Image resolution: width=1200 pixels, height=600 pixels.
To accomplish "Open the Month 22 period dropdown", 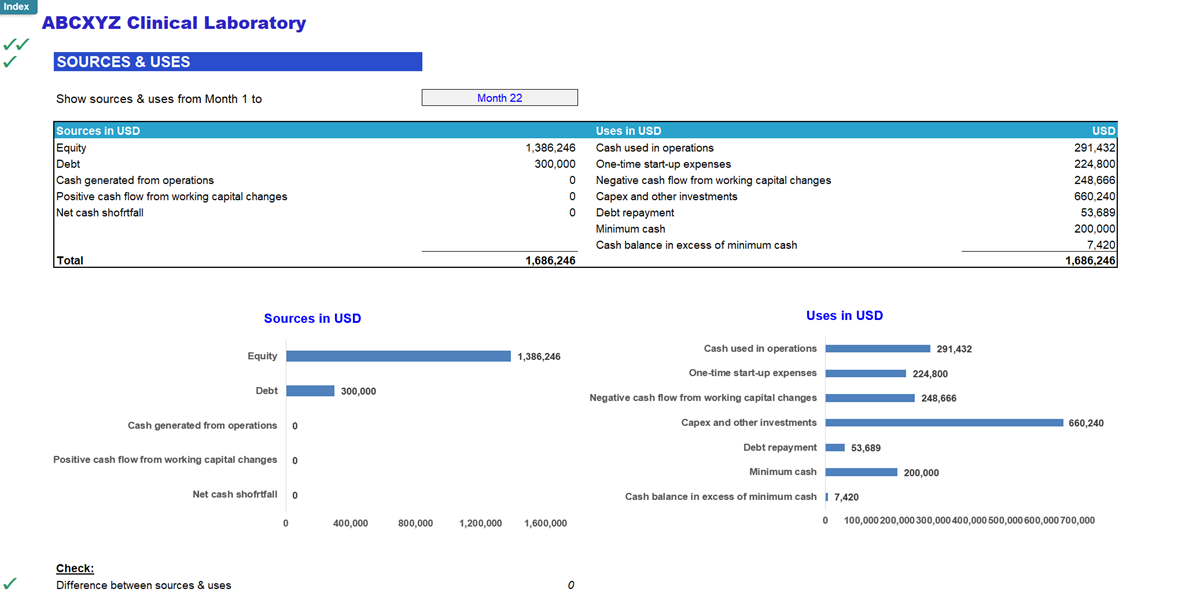I will pos(499,98).
